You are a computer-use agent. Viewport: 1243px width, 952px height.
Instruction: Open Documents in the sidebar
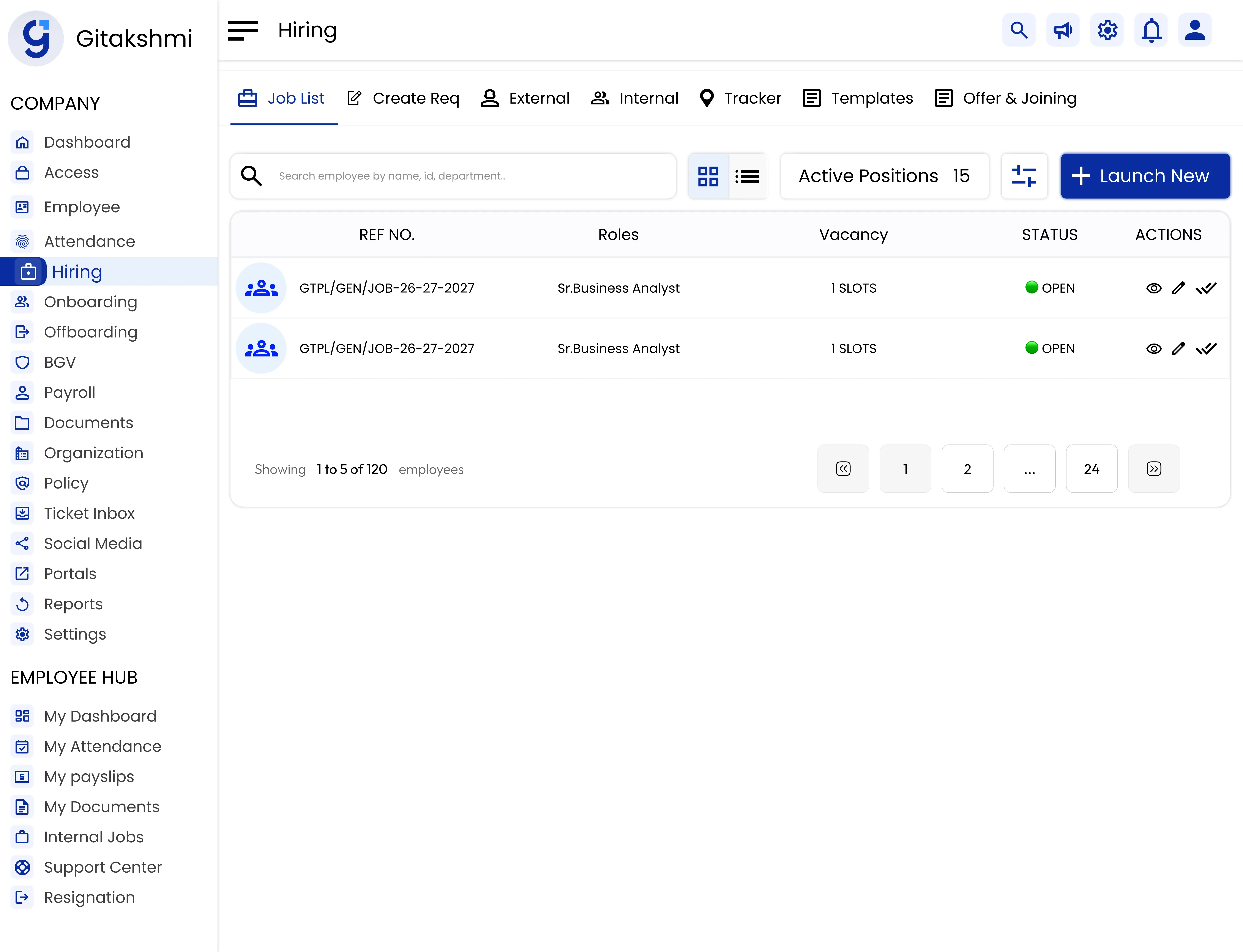pyautogui.click(x=73, y=423)
